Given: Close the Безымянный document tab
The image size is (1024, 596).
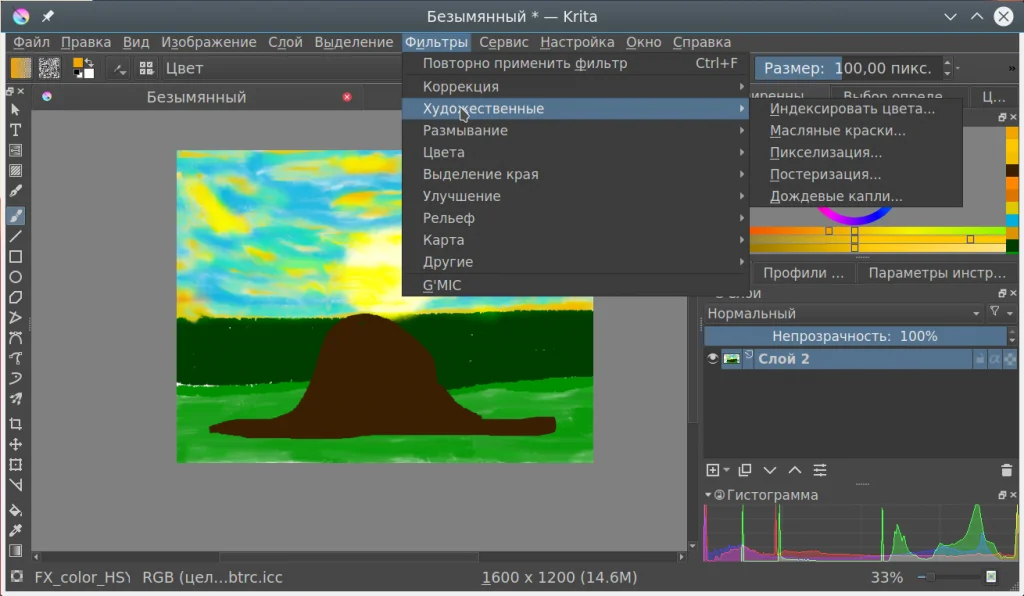Looking at the screenshot, I should tap(347, 97).
